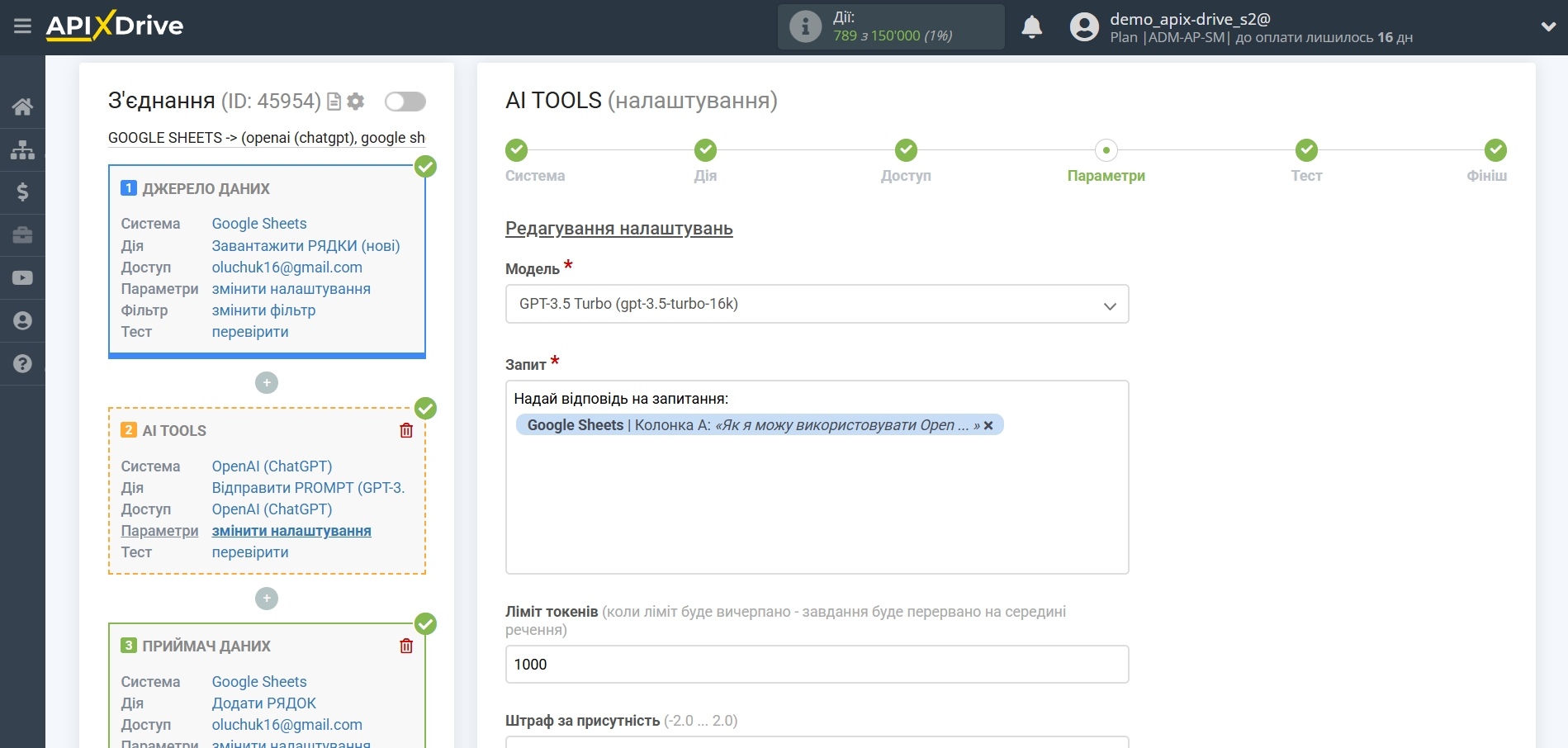
Task: Click source перевірити test link
Action: click(250, 332)
